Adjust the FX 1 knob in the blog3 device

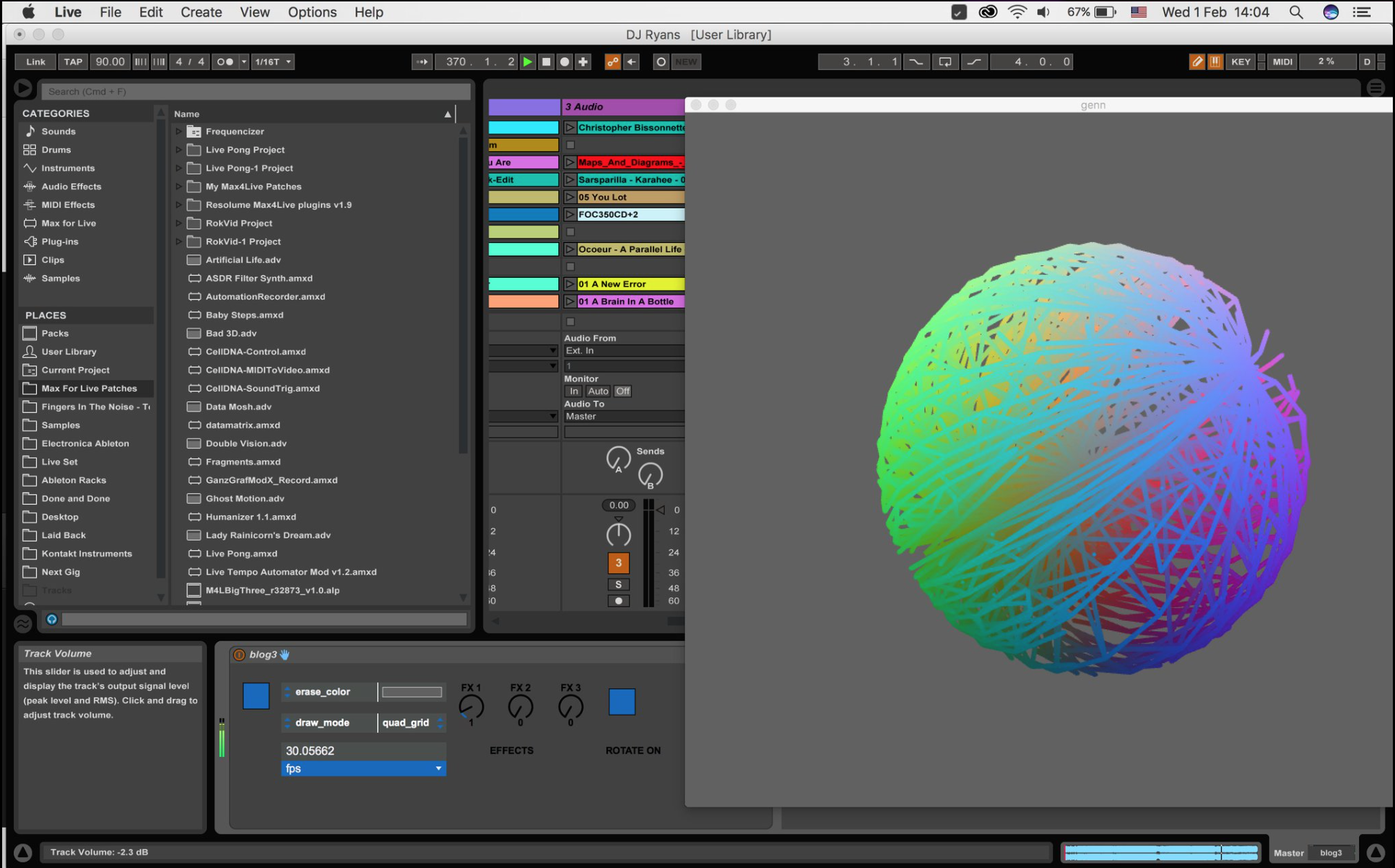[471, 706]
